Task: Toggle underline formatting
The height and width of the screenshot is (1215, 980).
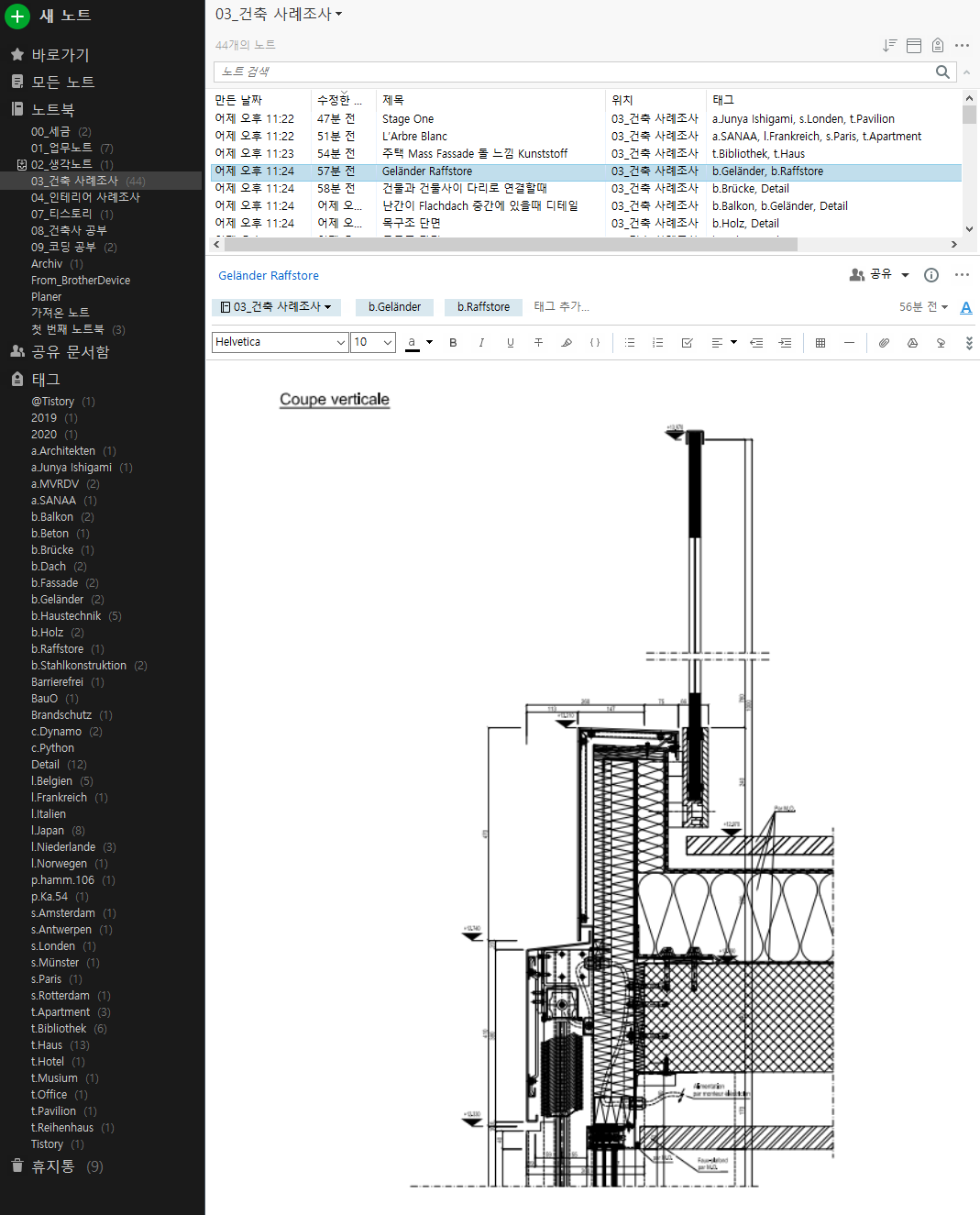Action: click(510, 343)
